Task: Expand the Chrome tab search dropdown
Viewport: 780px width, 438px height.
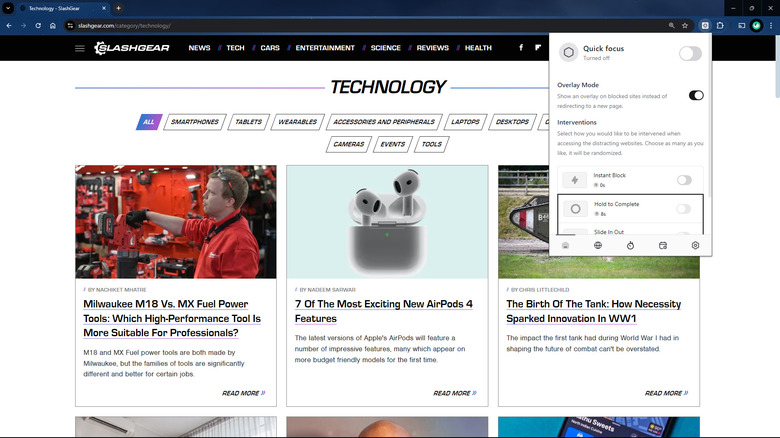Action: click(x=9, y=8)
